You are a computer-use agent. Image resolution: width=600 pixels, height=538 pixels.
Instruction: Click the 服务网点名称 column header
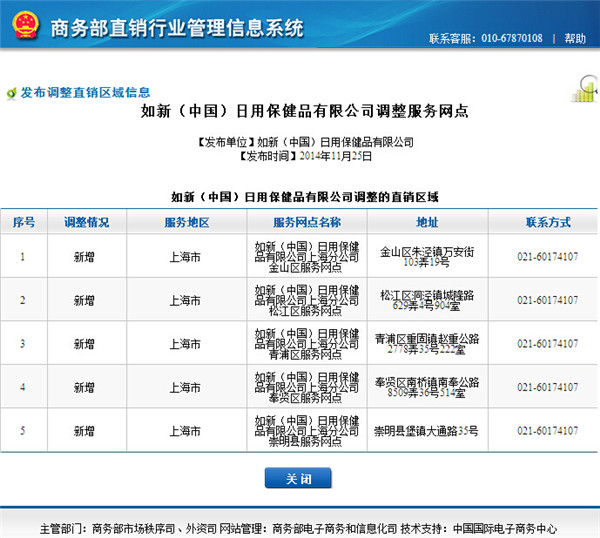[x=306, y=222]
